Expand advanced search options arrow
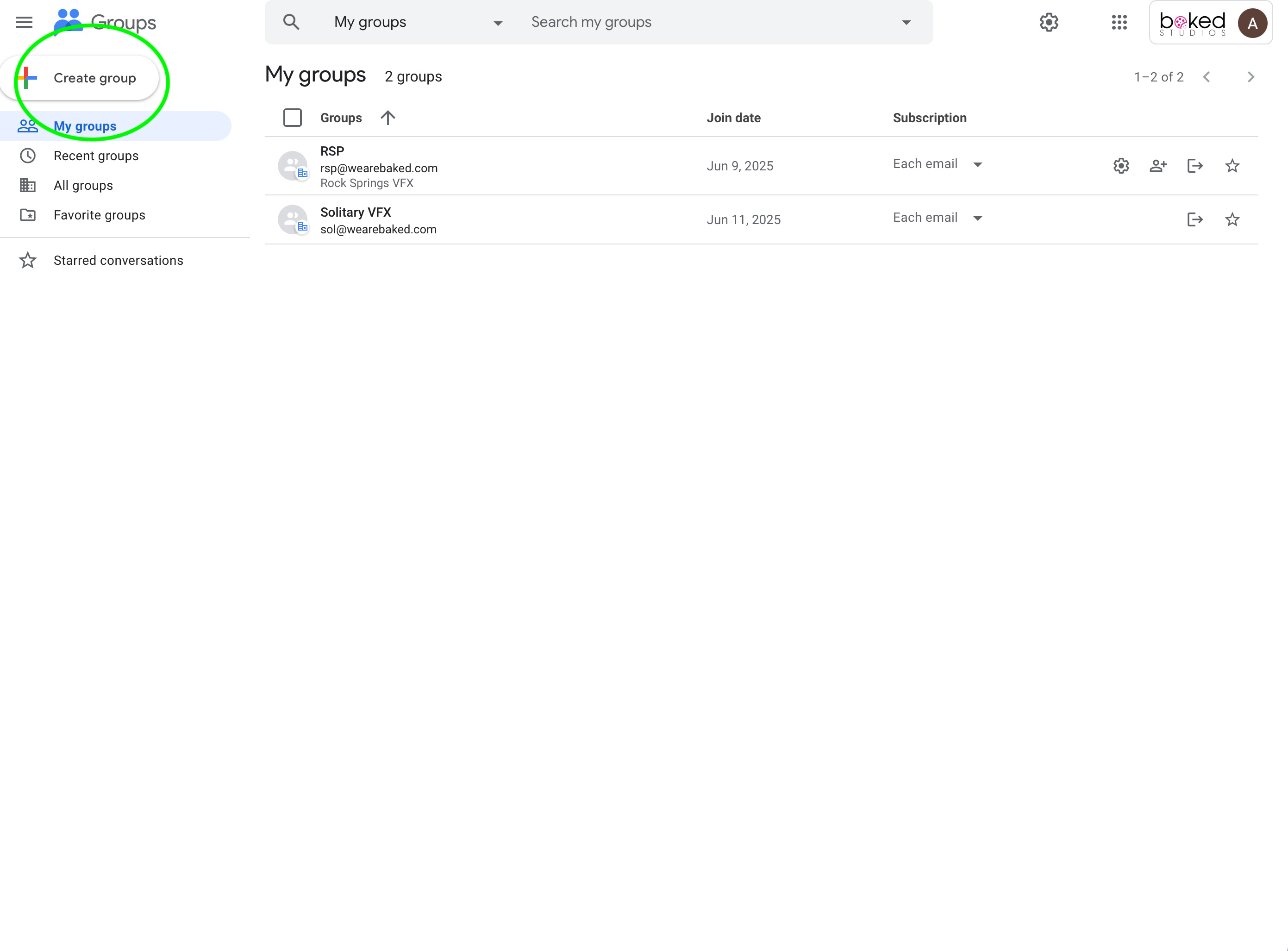Screen dimensions: 1288x951 pos(906,23)
